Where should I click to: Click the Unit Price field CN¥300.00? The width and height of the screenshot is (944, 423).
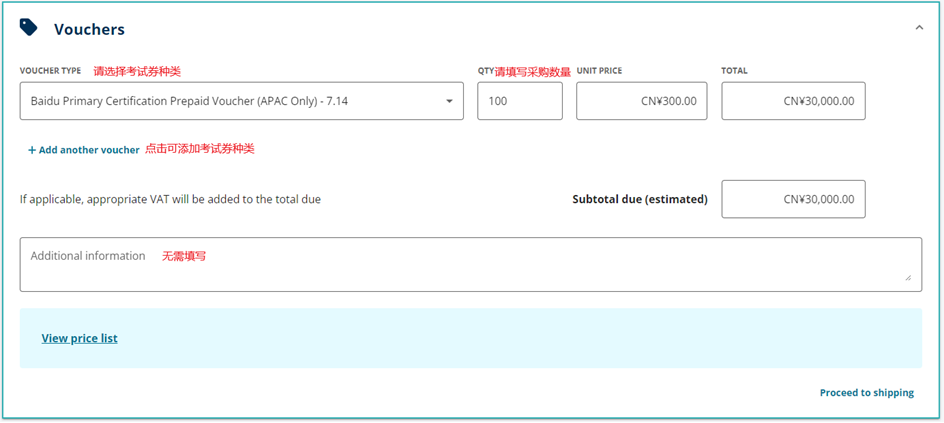point(642,101)
